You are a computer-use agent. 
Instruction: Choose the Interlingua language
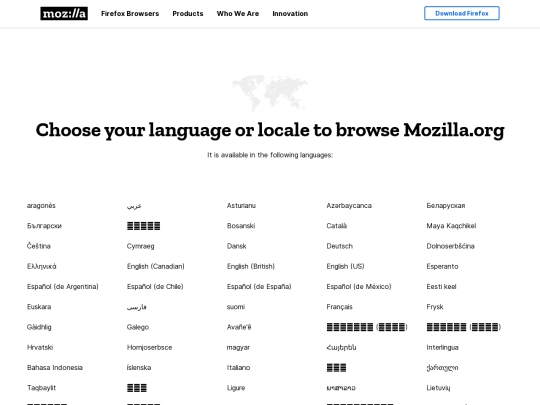(442, 347)
